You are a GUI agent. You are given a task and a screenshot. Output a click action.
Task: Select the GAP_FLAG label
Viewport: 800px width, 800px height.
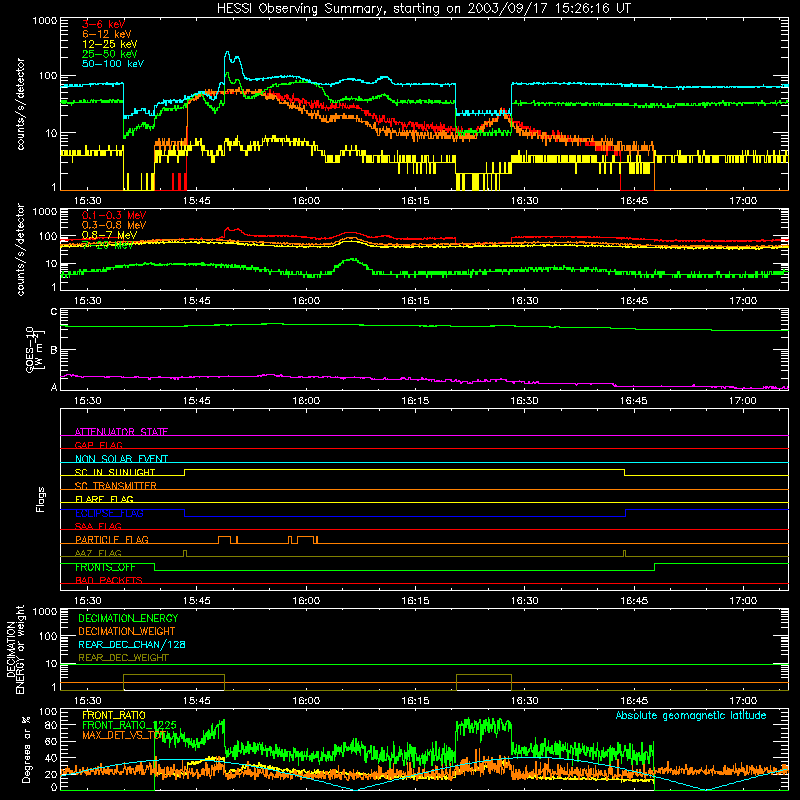click(98, 445)
